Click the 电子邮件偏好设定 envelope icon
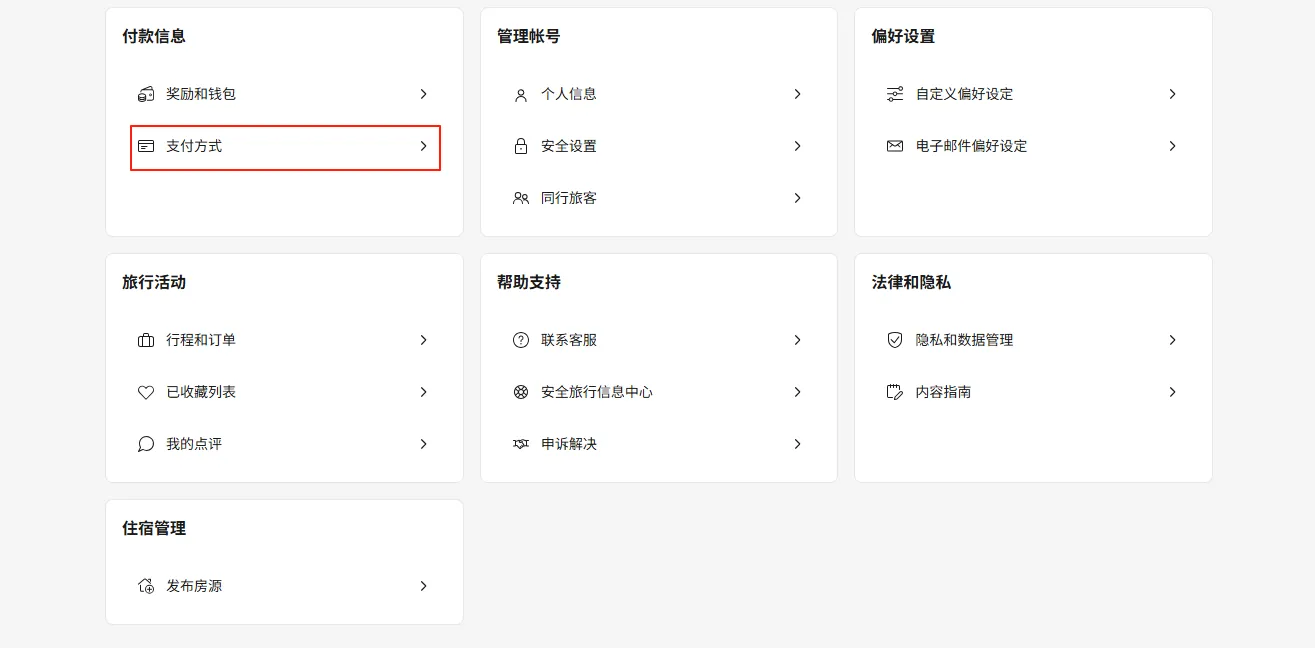The image size is (1315, 648). pyautogui.click(x=894, y=146)
